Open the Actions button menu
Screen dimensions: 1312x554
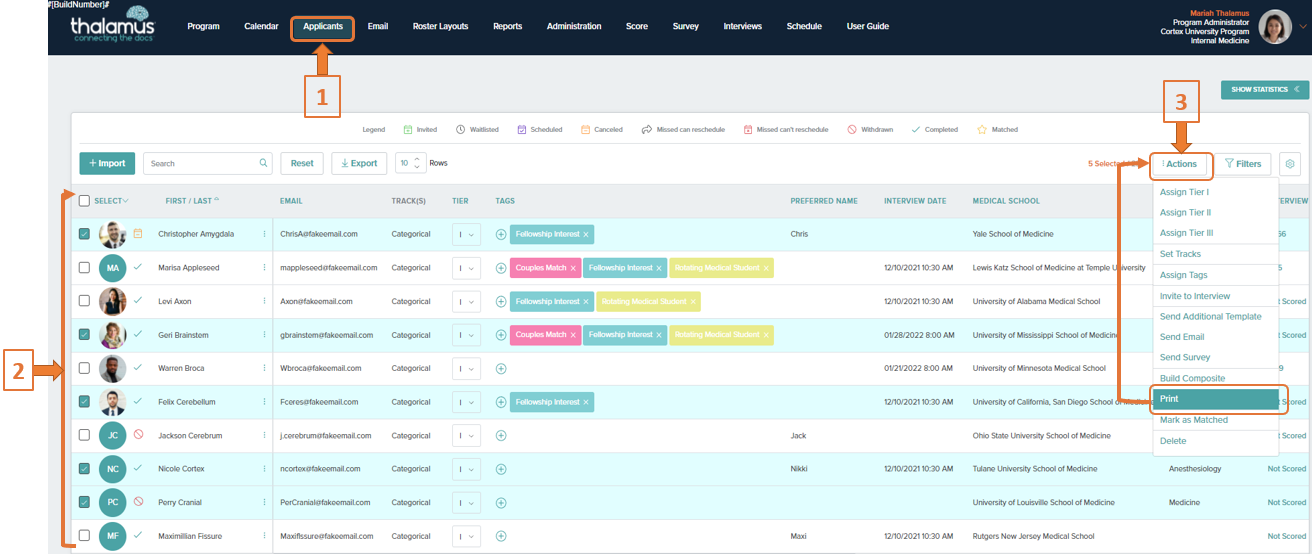tap(1180, 164)
